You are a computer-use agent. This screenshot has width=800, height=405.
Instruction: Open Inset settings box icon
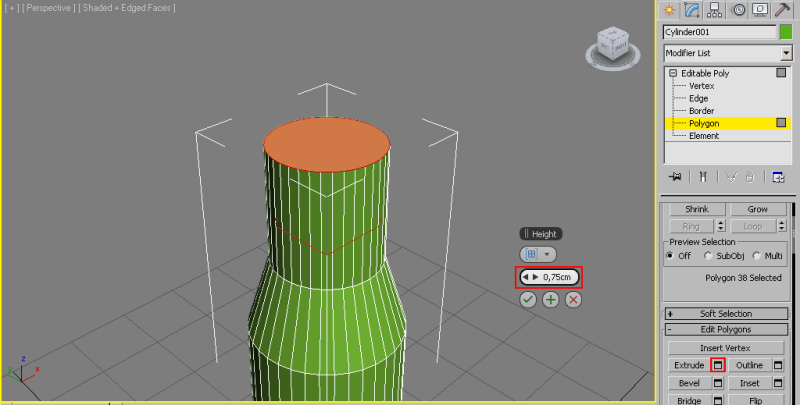click(x=778, y=383)
